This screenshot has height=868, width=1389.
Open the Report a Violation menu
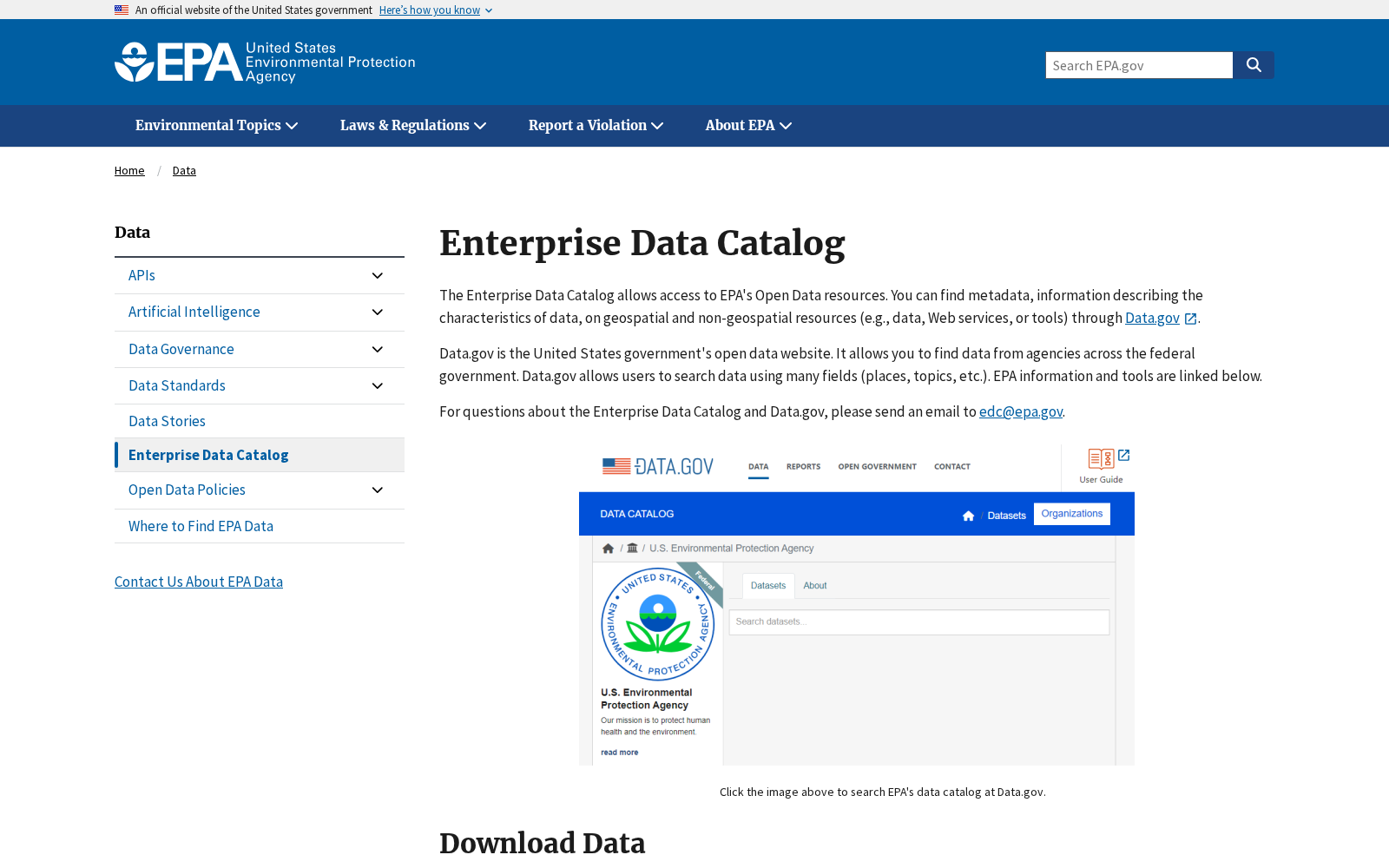click(x=596, y=126)
